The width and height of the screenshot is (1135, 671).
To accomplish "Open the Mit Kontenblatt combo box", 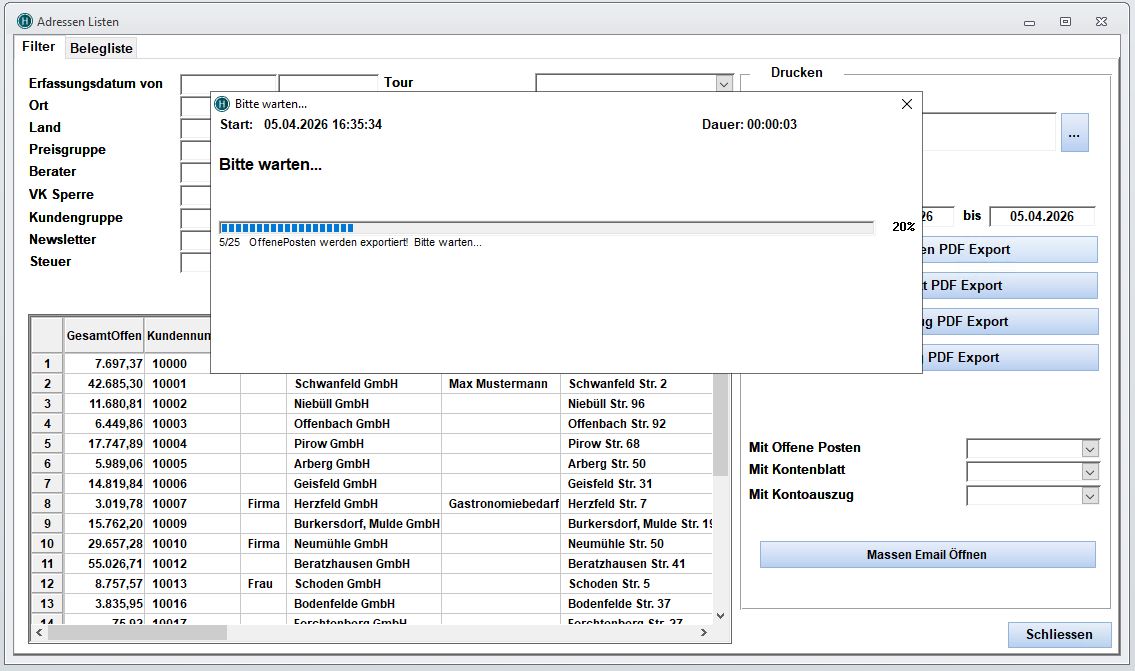I will [1089, 472].
